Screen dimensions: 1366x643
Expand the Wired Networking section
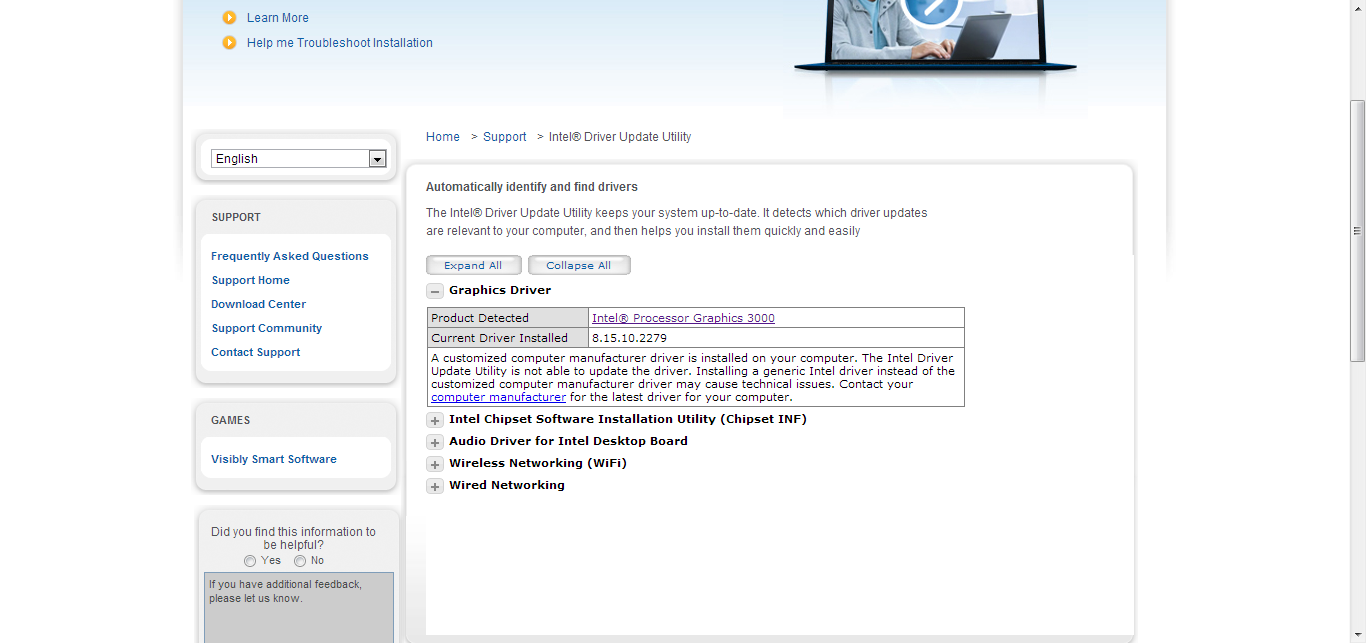pyautogui.click(x=435, y=486)
